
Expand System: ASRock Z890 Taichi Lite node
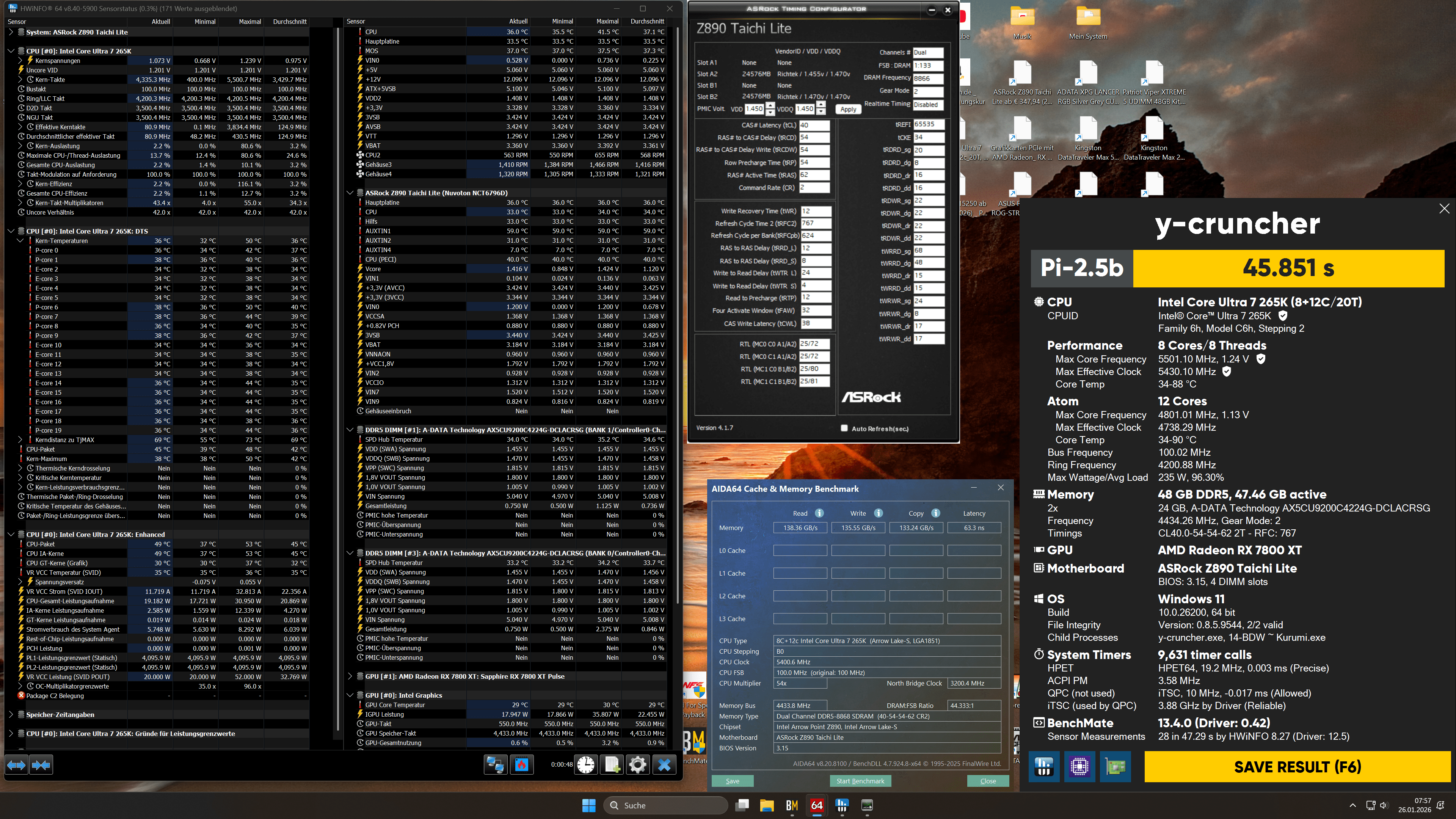pyautogui.click(x=11, y=32)
